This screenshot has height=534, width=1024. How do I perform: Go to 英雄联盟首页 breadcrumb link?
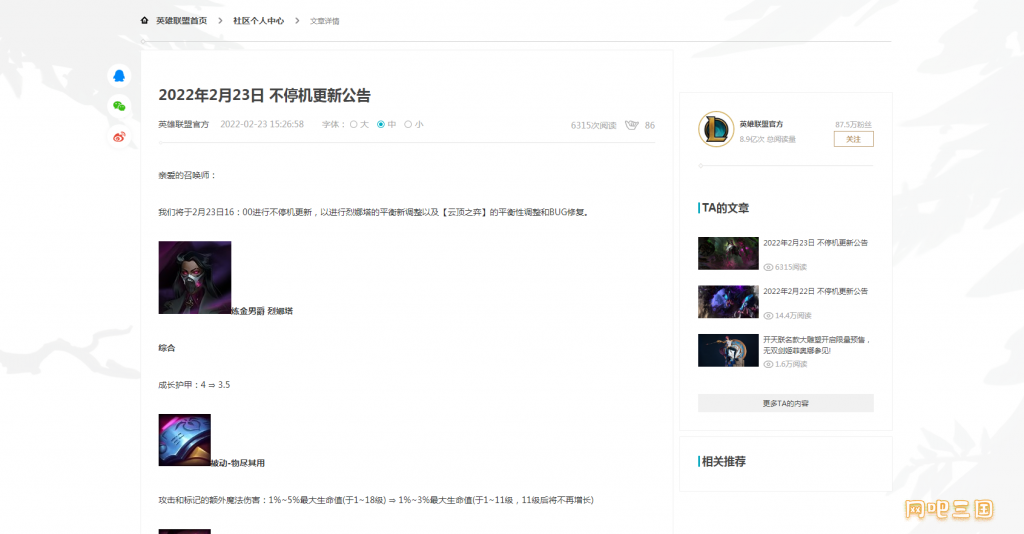point(182,21)
